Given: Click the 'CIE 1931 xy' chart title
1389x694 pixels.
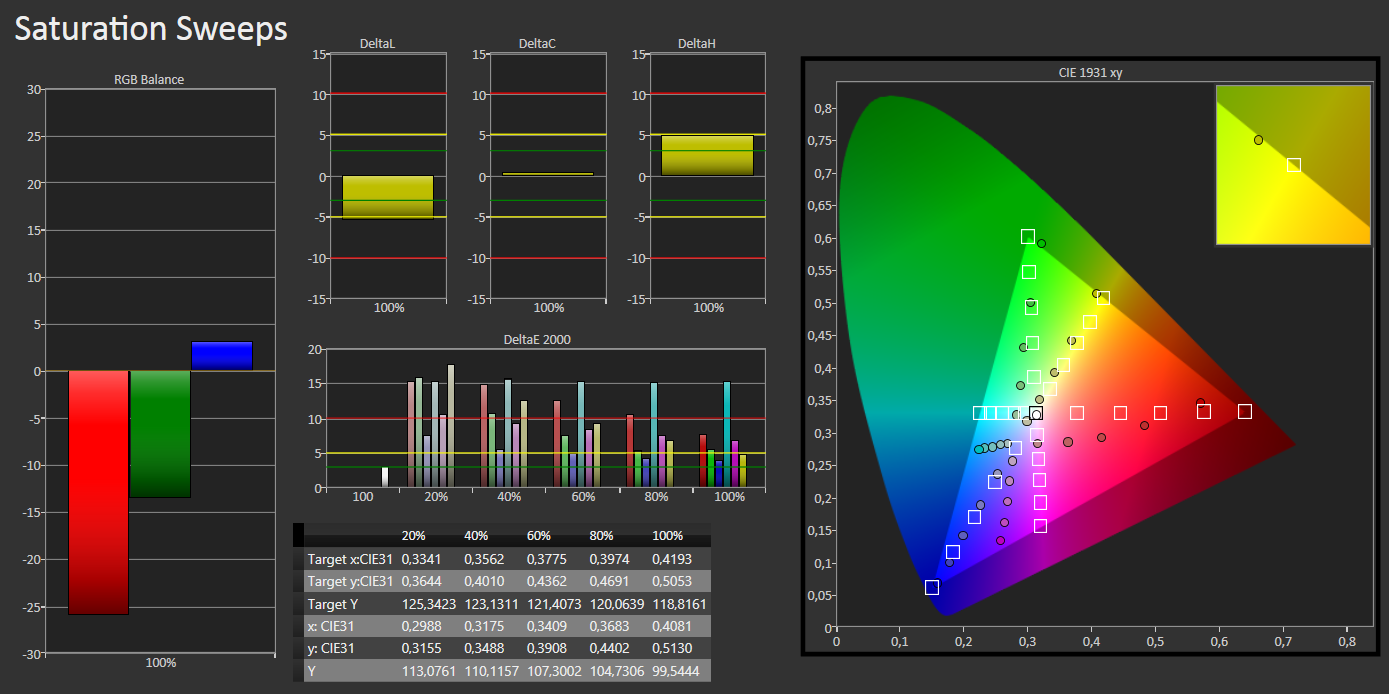Looking at the screenshot, I should 1092,73.
